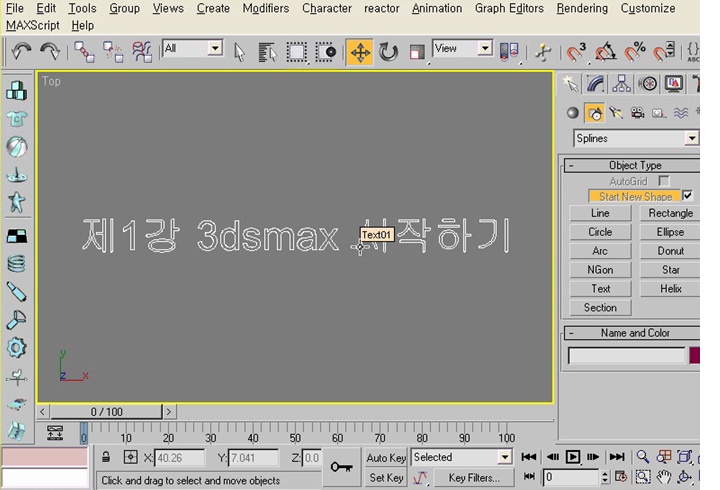
Task: Open Select by Name tool
Action: click(x=267, y=52)
